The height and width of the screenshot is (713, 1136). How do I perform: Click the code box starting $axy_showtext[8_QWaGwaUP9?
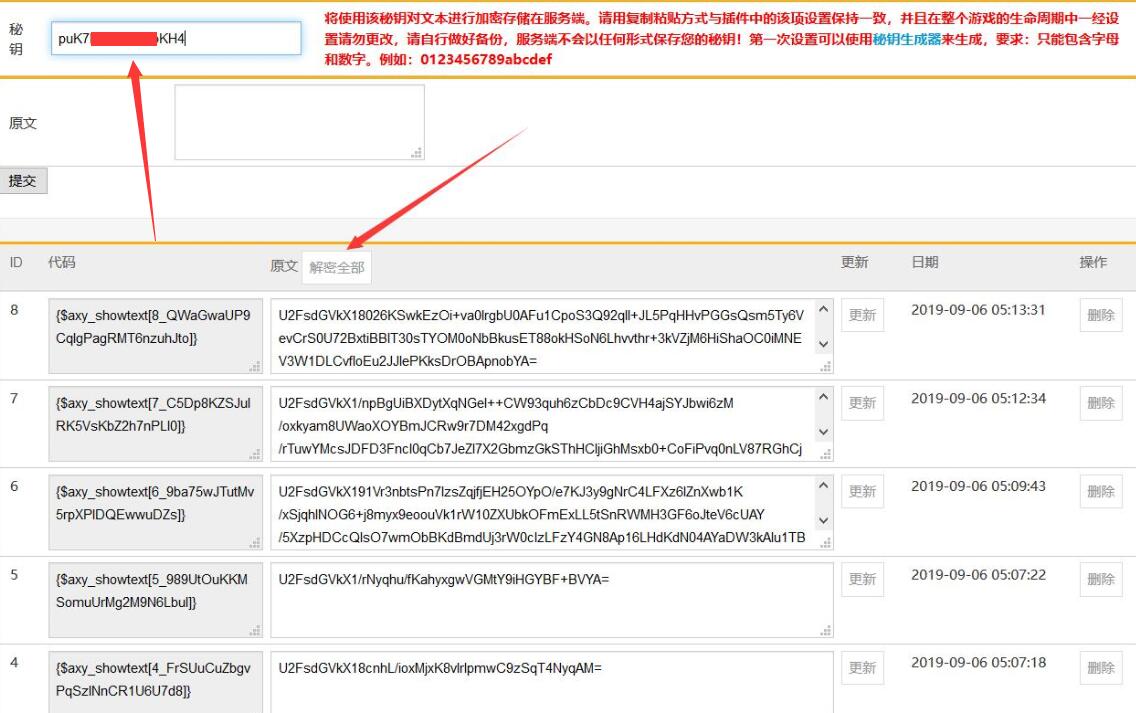(156, 336)
